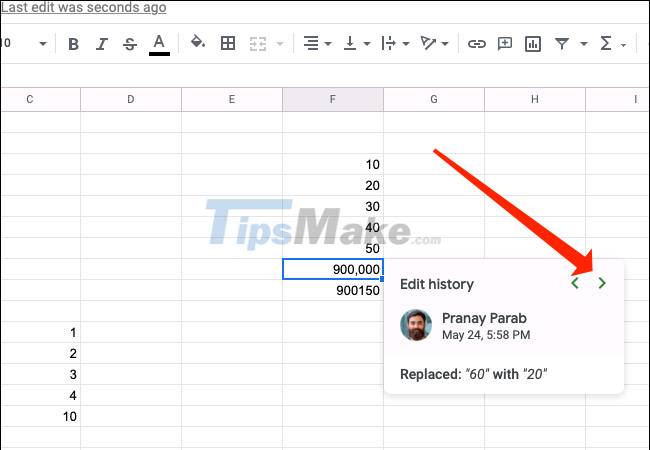This screenshot has width=650, height=450.
Task: Select the column F cell containing 50
Action: (x=333, y=248)
